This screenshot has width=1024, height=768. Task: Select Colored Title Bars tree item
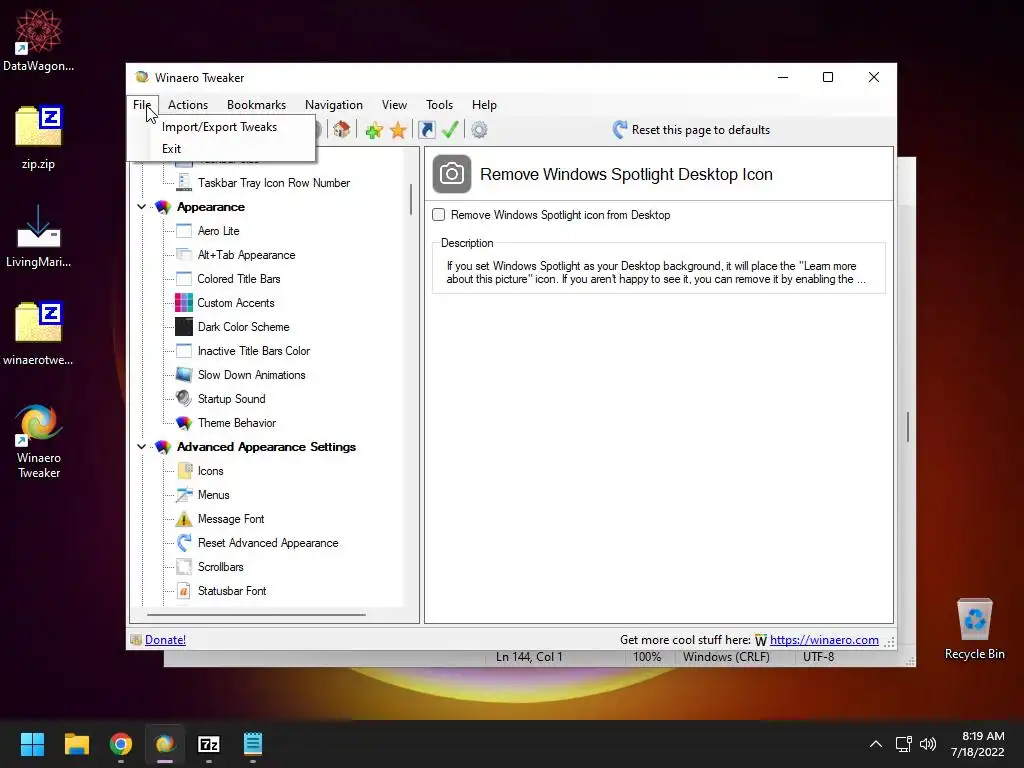(239, 279)
